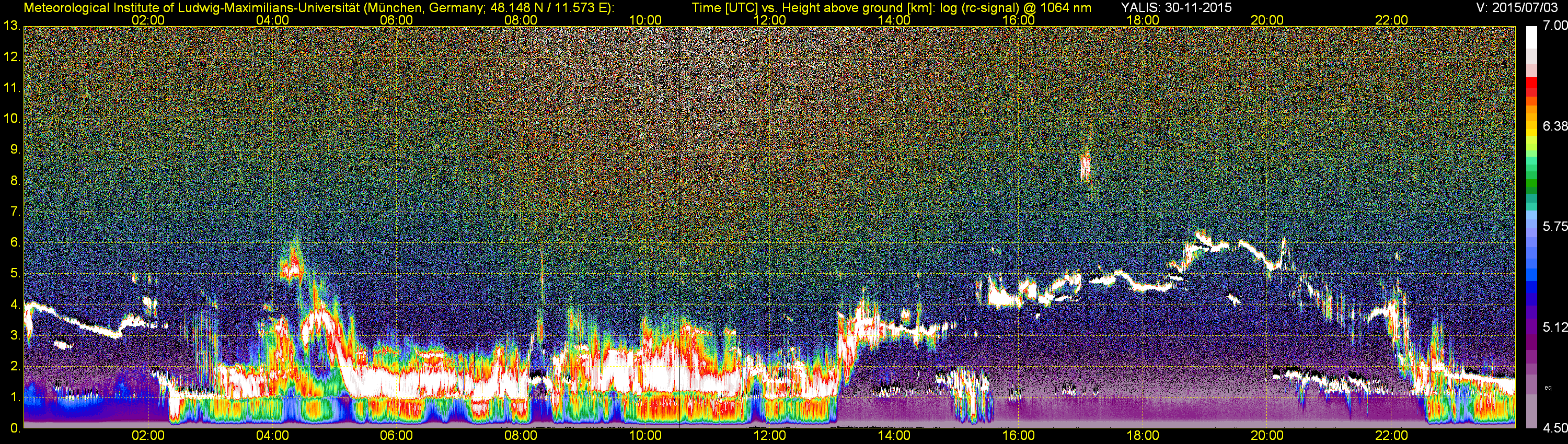Pick the 18:00 label on the bottom axis

[x=1143, y=436]
